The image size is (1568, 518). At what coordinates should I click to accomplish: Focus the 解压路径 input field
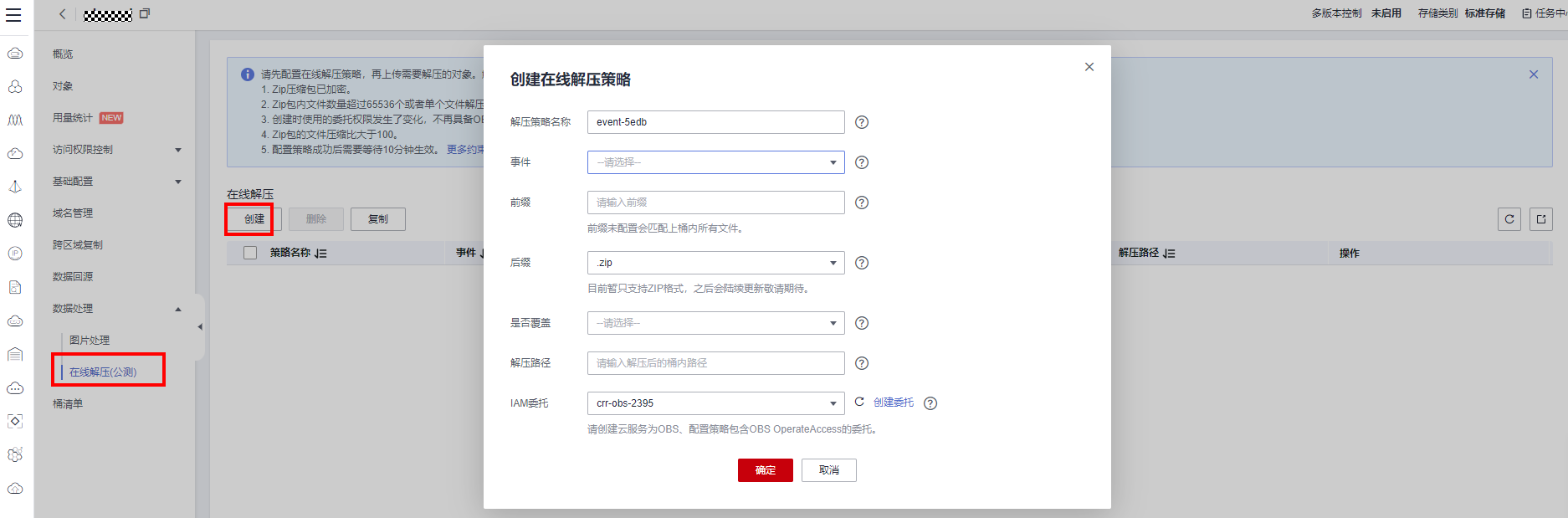coord(716,363)
